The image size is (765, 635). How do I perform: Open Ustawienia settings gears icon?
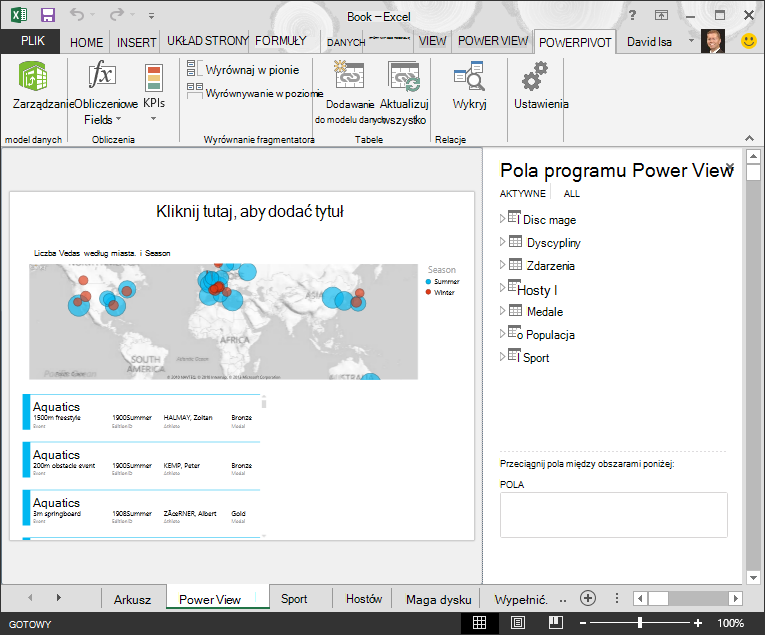[535, 76]
